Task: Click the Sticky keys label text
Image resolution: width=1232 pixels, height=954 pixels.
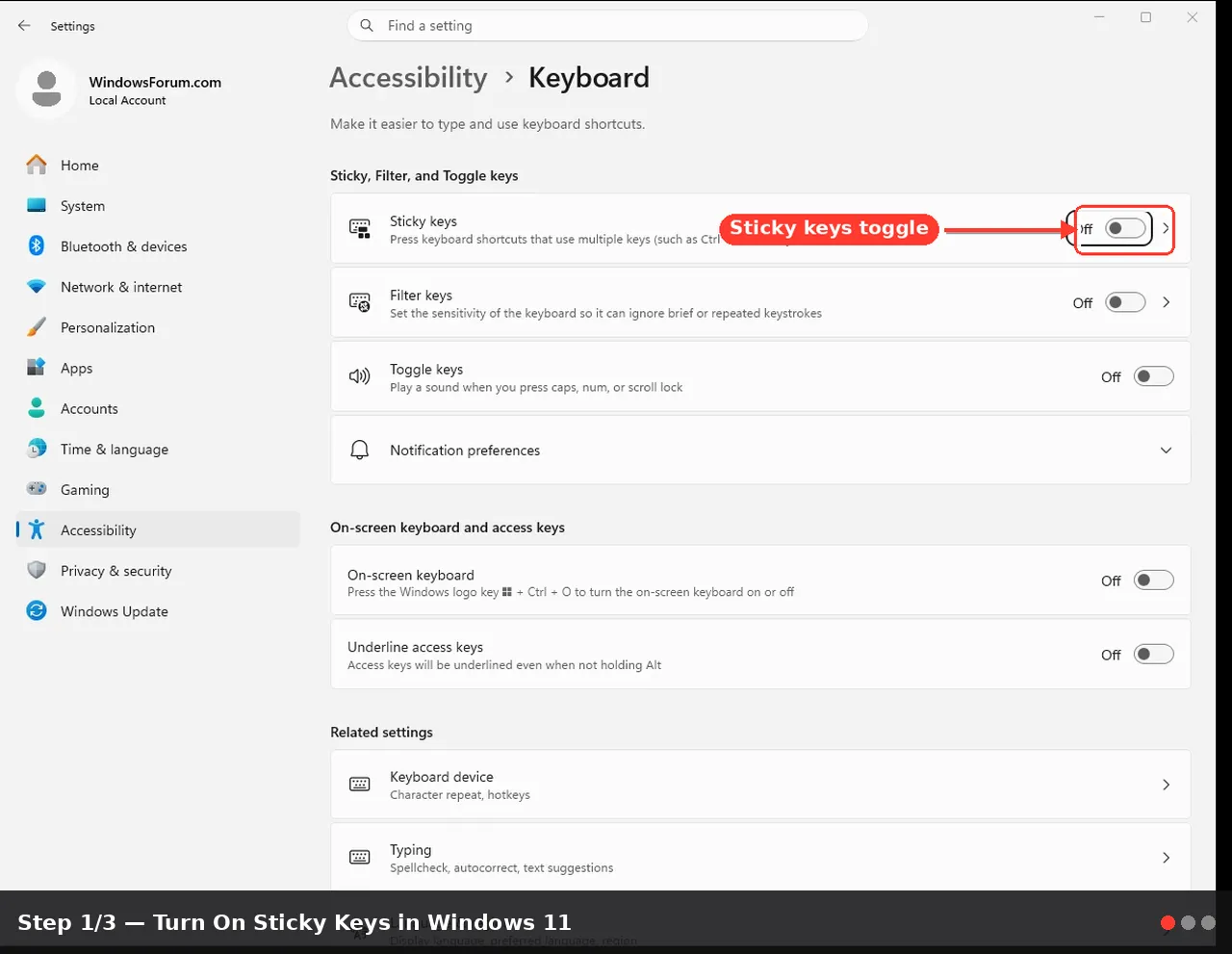Action: [423, 220]
